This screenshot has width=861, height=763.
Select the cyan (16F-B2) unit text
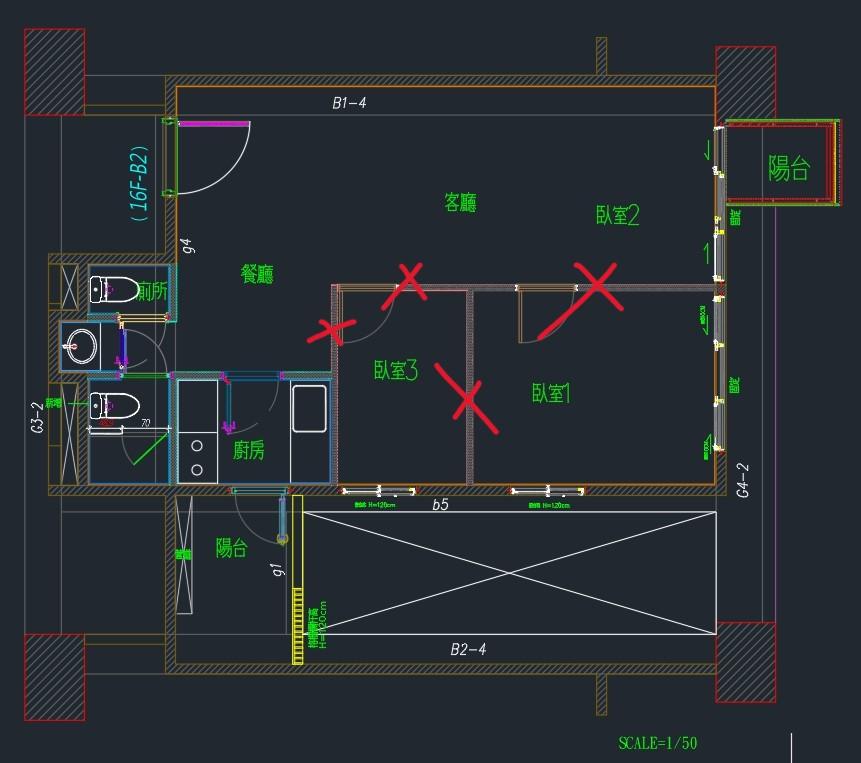[x=139, y=184]
